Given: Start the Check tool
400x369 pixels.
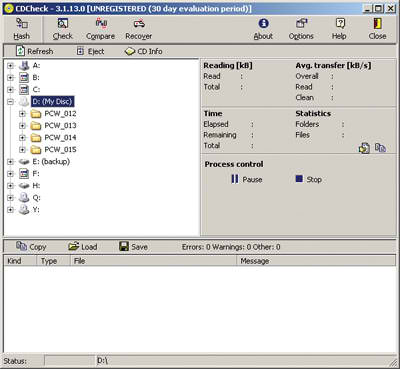Looking at the screenshot, I should 63,29.
